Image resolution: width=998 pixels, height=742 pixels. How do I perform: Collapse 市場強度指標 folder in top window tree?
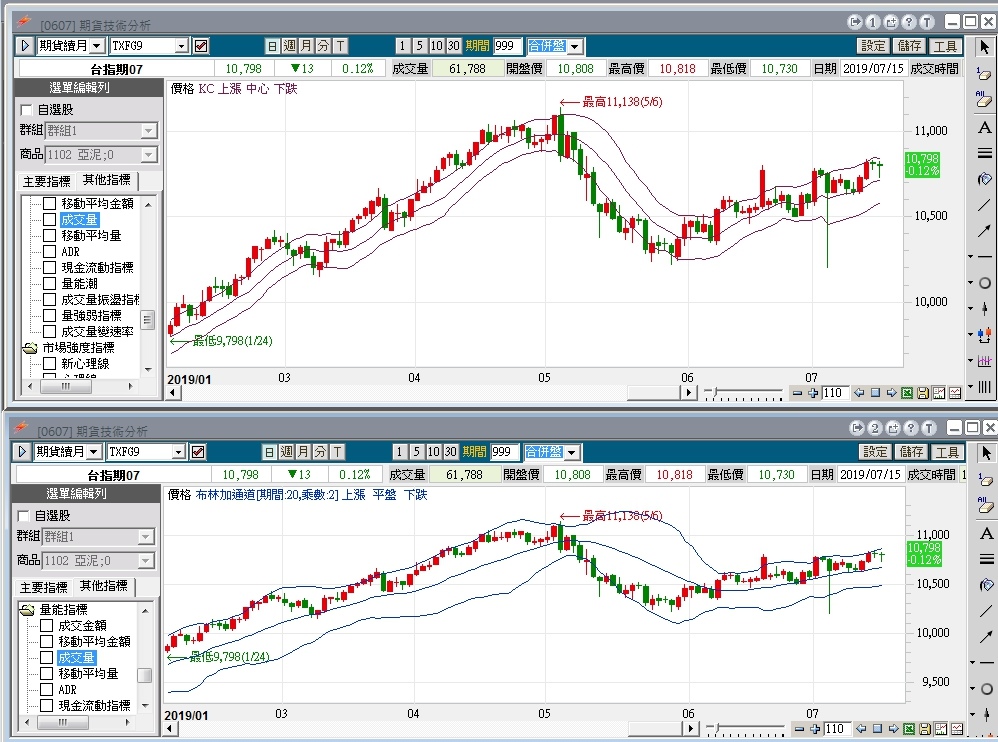click(30, 348)
